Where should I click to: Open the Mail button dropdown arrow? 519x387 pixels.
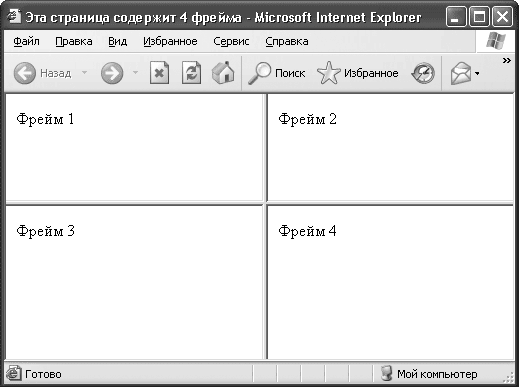coord(477,73)
